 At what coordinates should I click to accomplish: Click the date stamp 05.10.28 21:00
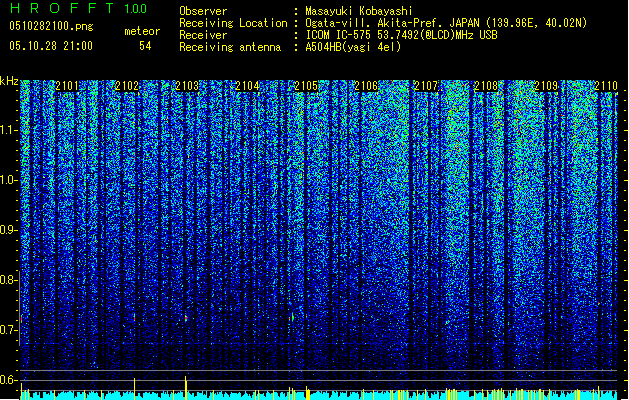click(51, 46)
